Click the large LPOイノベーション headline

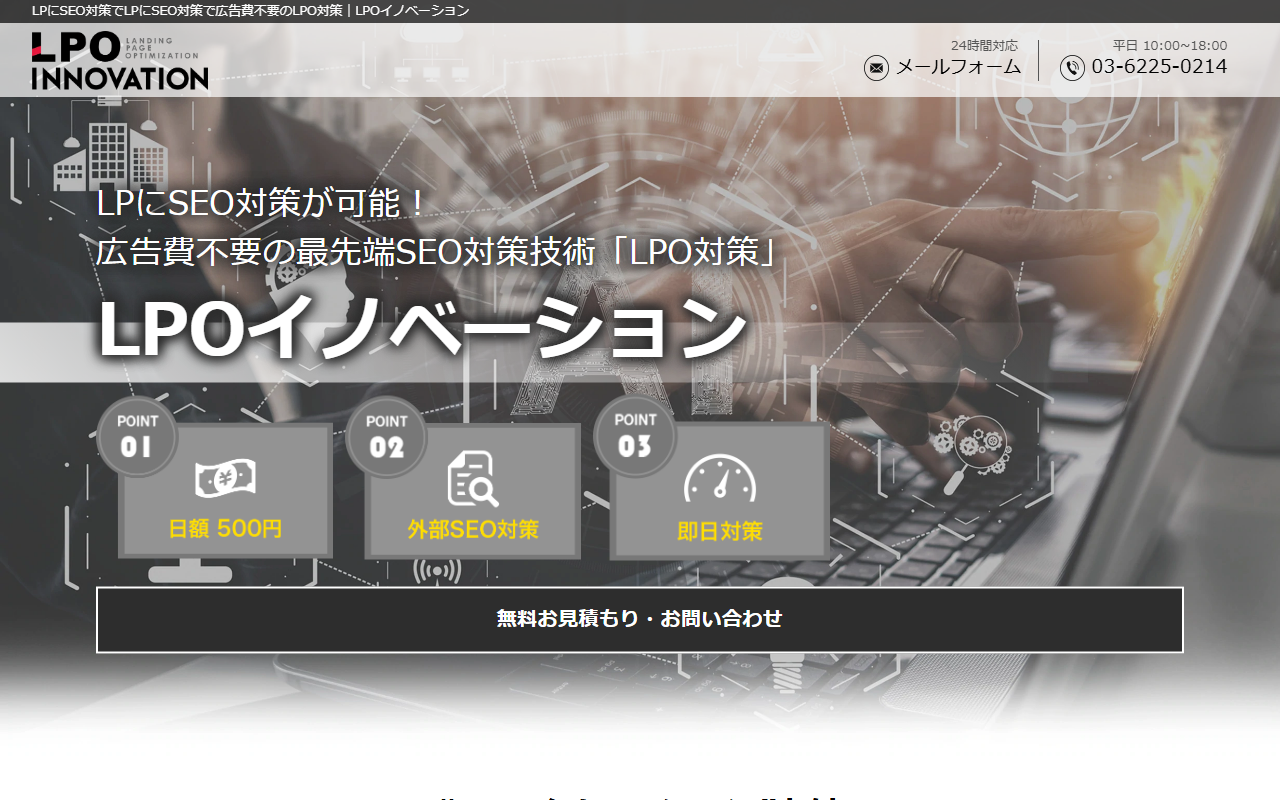pos(421,328)
